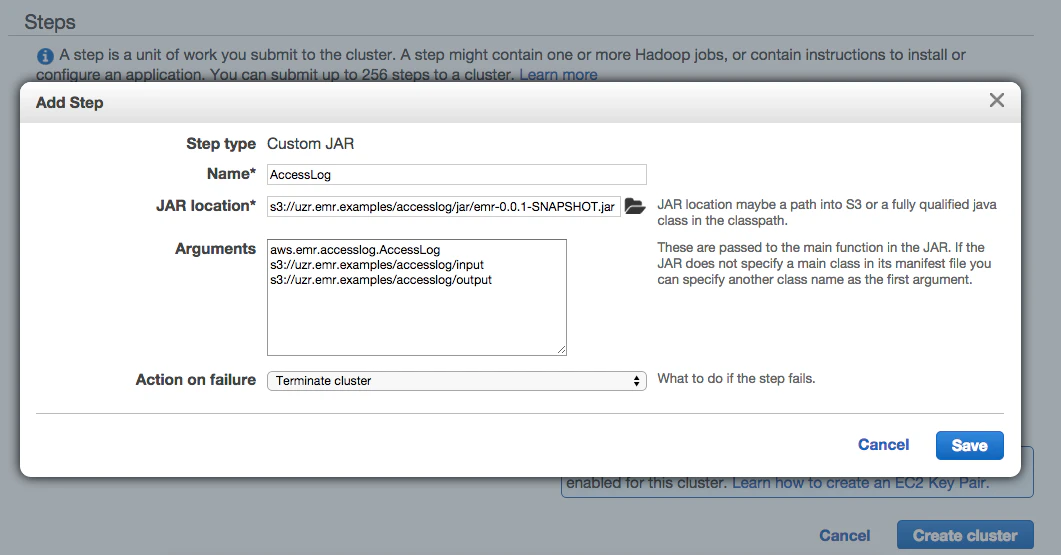Click into the JAR location field
1061x555 pixels.
tap(444, 206)
